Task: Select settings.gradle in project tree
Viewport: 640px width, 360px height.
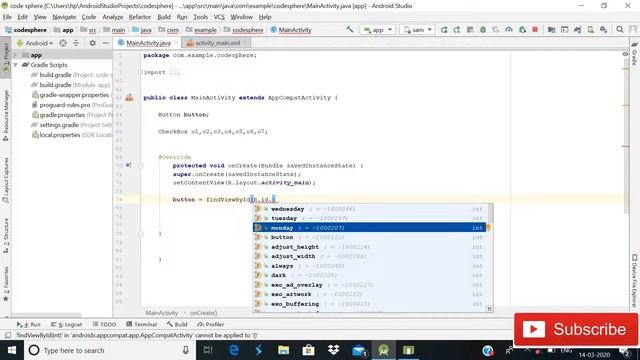Action: pyautogui.click(x=70, y=125)
